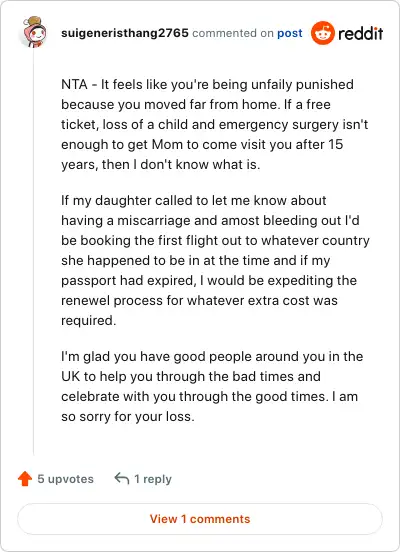The height and width of the screenshot is (552, 400).
Task: Click the reddit wordmark text
Action: pyautogui.click(x=360, y=33)
